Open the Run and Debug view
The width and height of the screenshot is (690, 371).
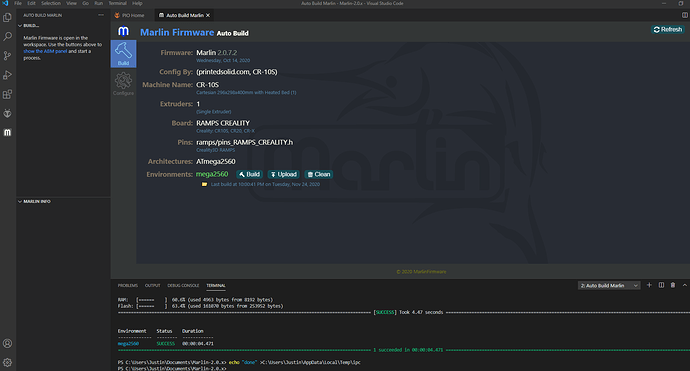point(7,75)
